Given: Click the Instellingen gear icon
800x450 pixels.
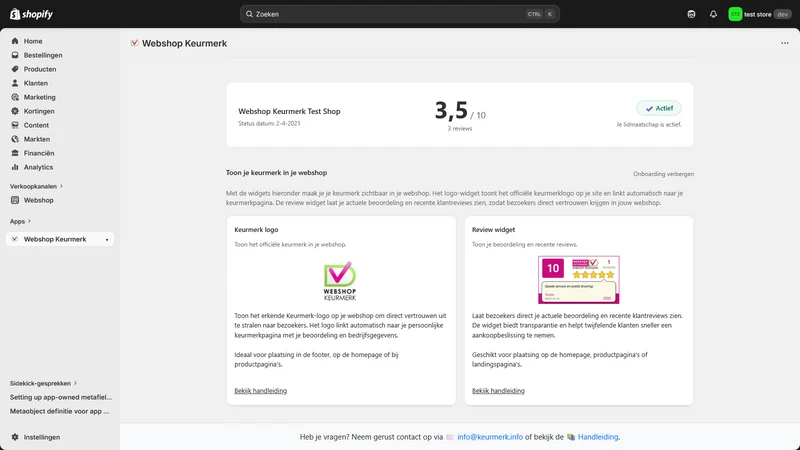Looking at the screenshot, I should coord(15,437).
